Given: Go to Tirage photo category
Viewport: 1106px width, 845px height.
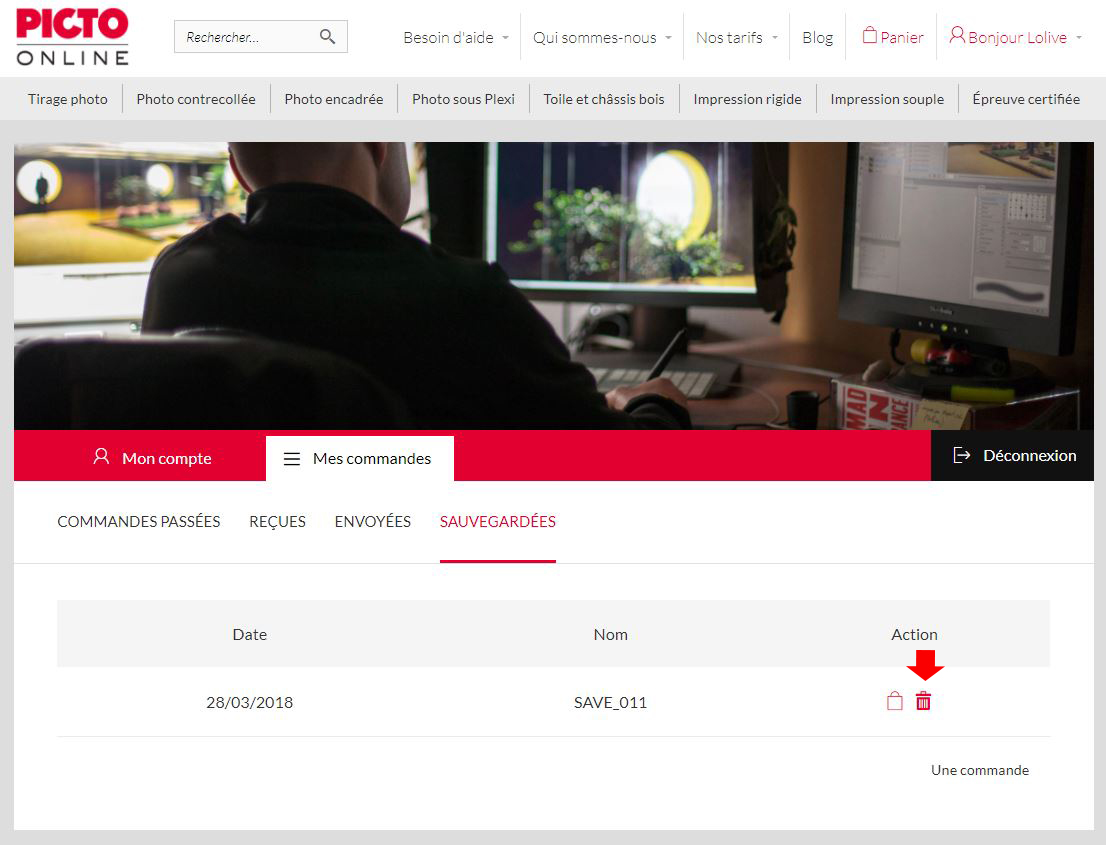Looking at the screenshot, I should coord(68,99).
